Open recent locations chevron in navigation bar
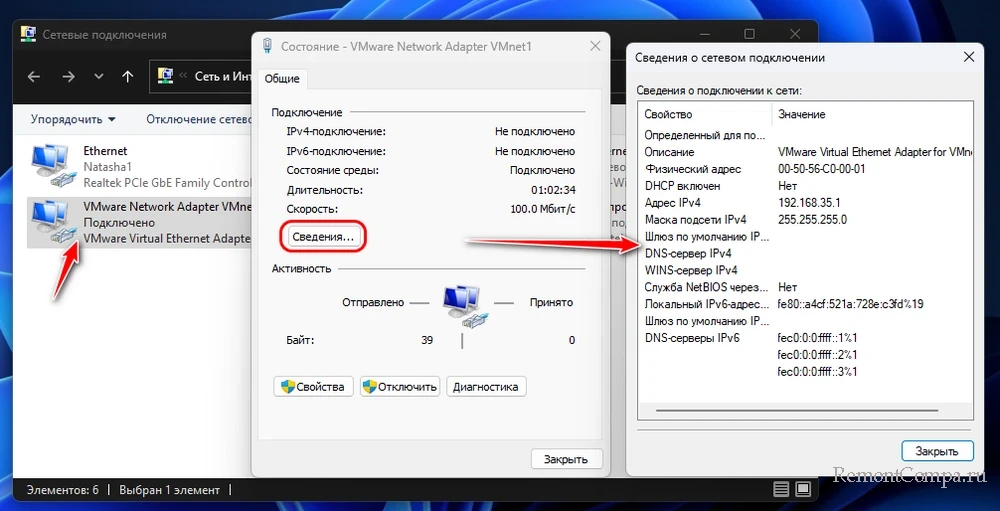The image size is (1000, 511). click(x=98, y=77)
